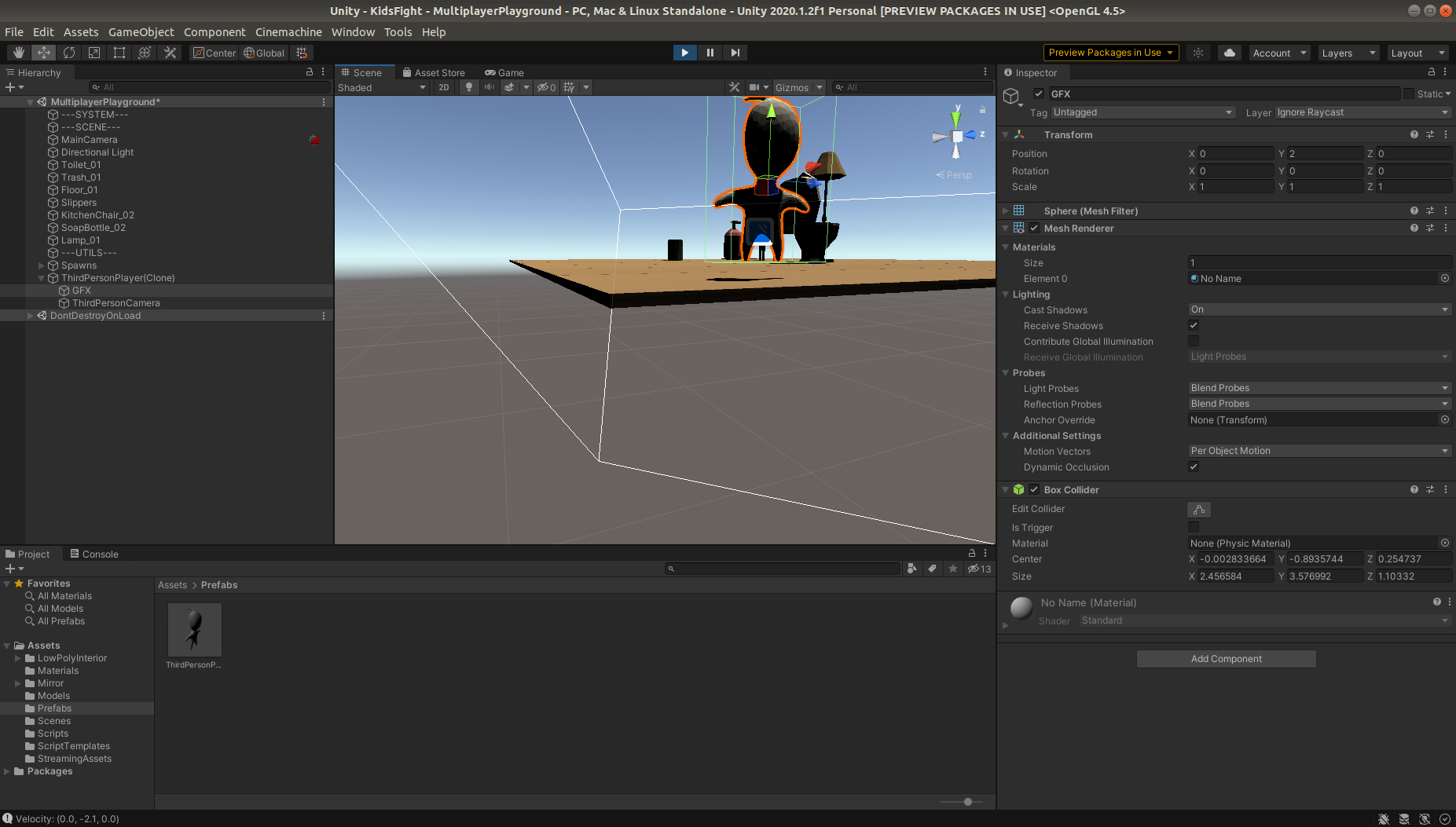Open object picker for Element 0 material

click(x=1444, y=278)
